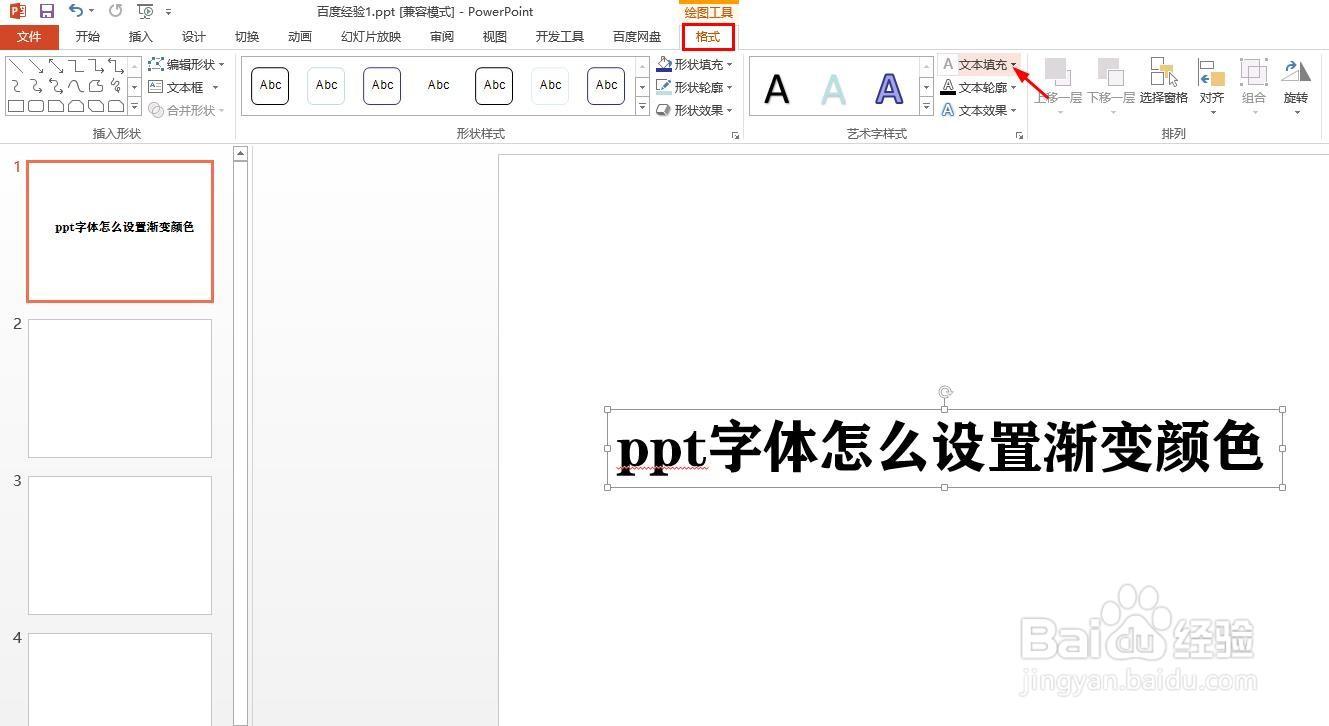The image size is (1329, 726).
Task: Open the 幻灯片放映 tab
Action: [370, 36]
